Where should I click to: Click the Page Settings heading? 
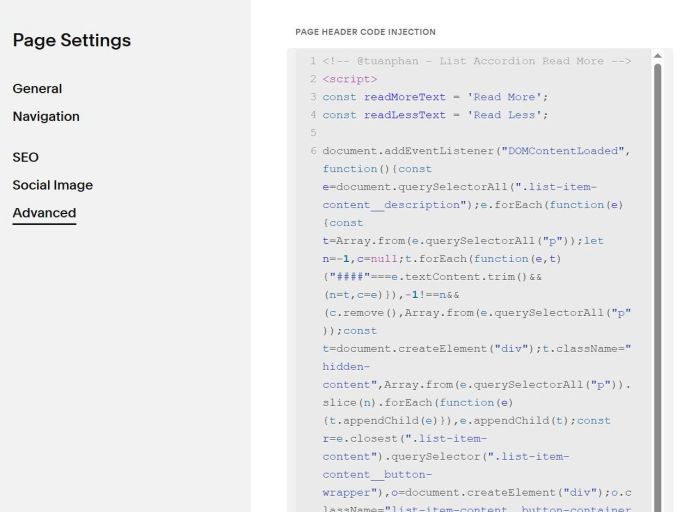coord(72,41)
